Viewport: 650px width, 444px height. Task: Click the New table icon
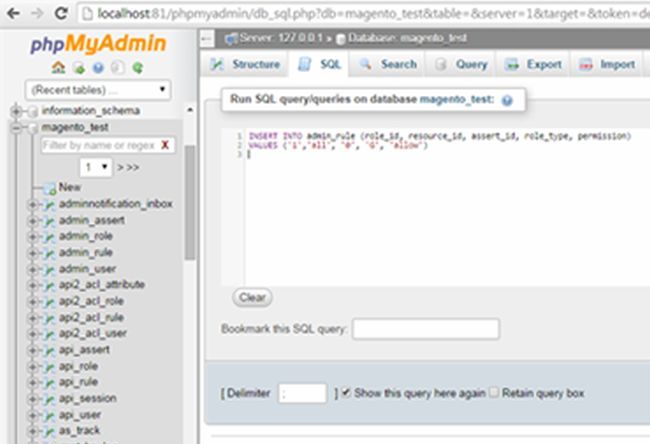(50, 188)
